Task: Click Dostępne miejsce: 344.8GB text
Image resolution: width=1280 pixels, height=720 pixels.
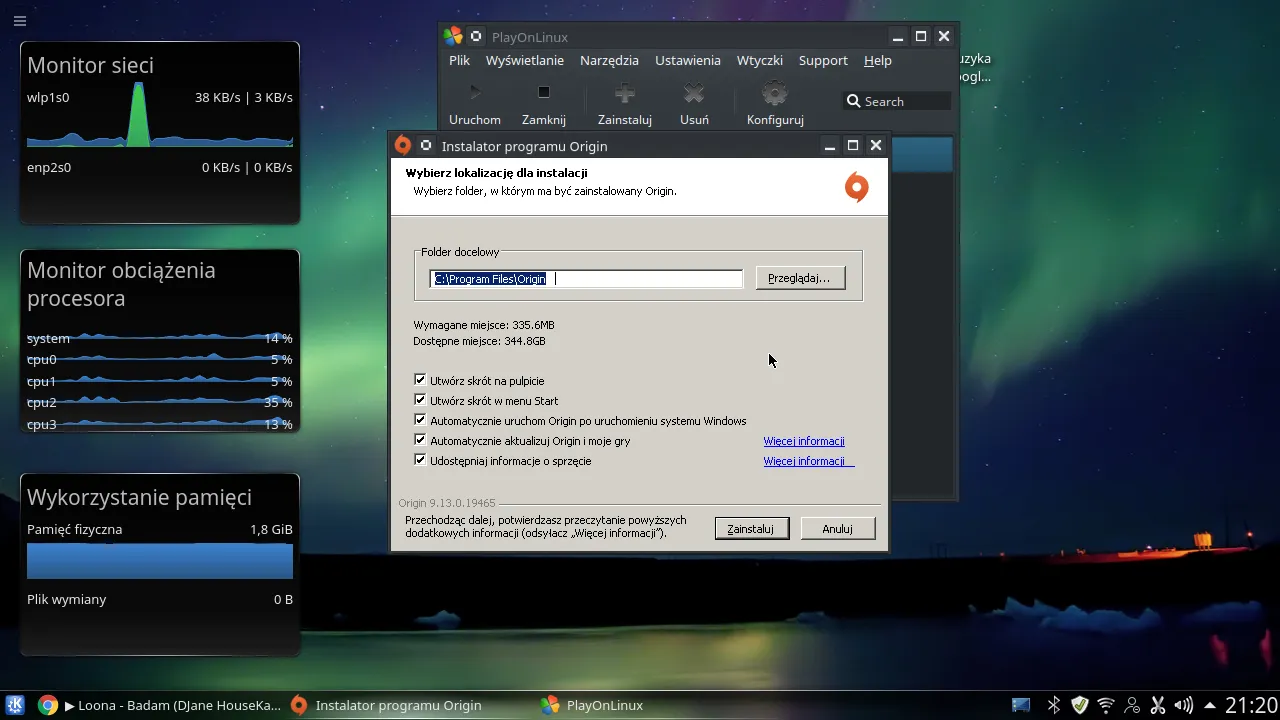Action: pos(479,341)
